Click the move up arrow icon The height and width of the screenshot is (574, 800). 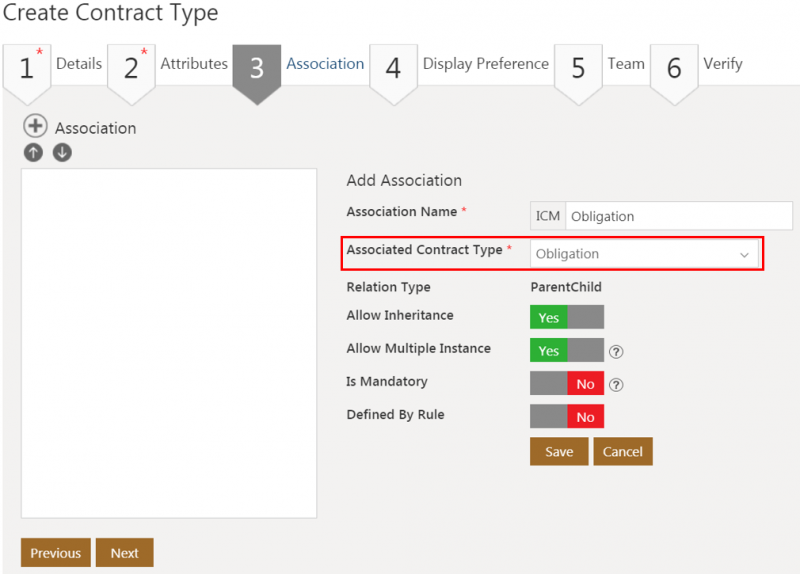coord(34,153)
